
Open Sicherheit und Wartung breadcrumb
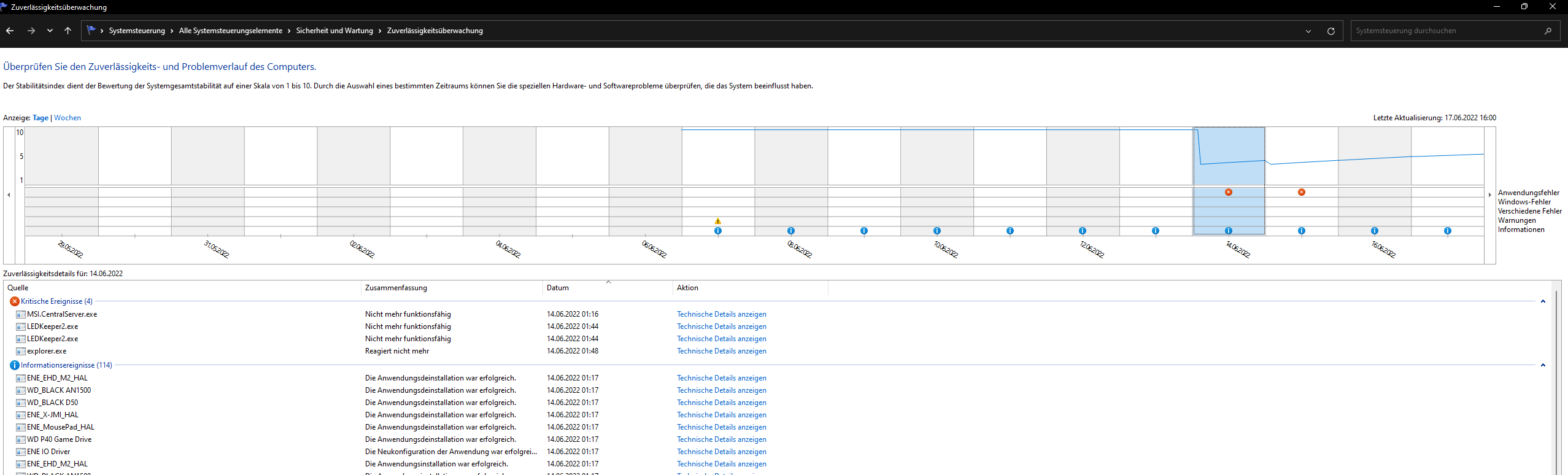pos(334,31)
